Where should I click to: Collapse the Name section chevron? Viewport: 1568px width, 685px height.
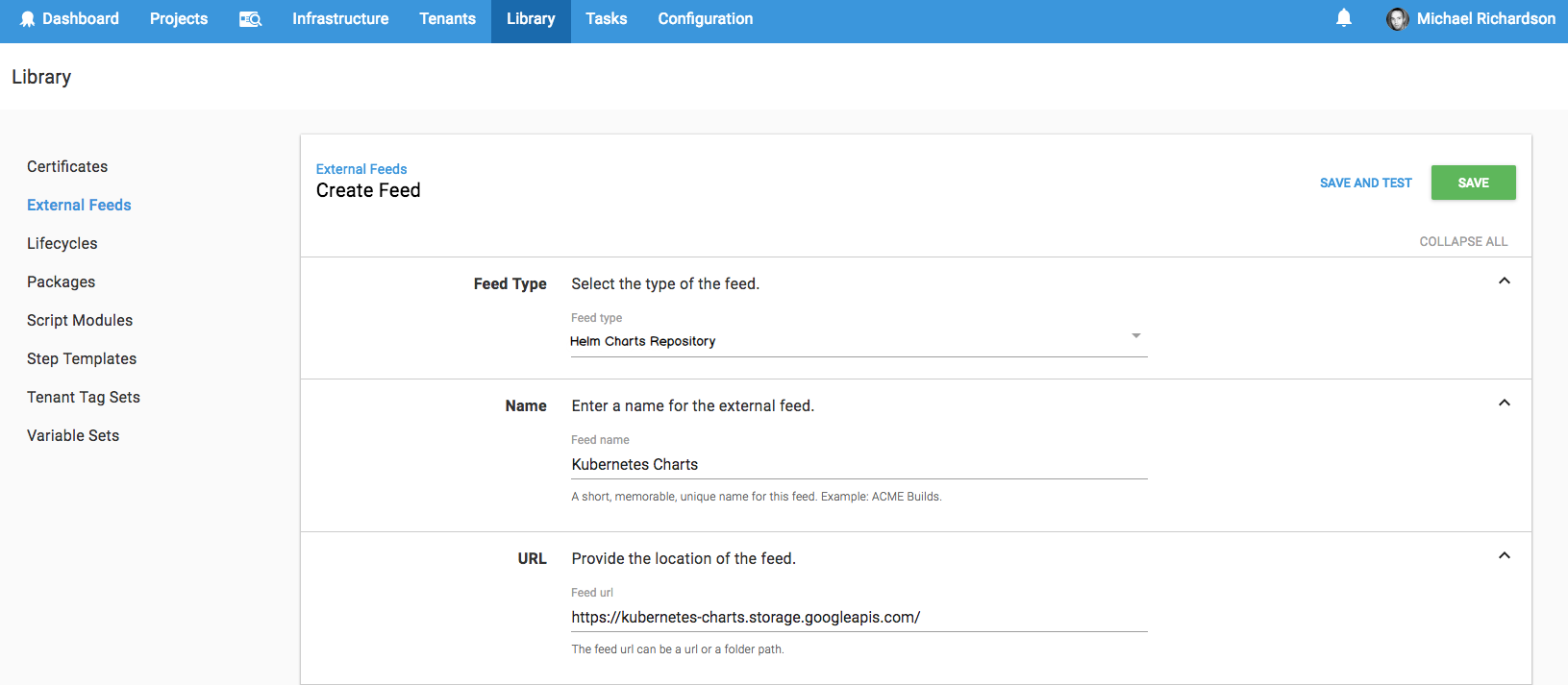[1504, 404]
